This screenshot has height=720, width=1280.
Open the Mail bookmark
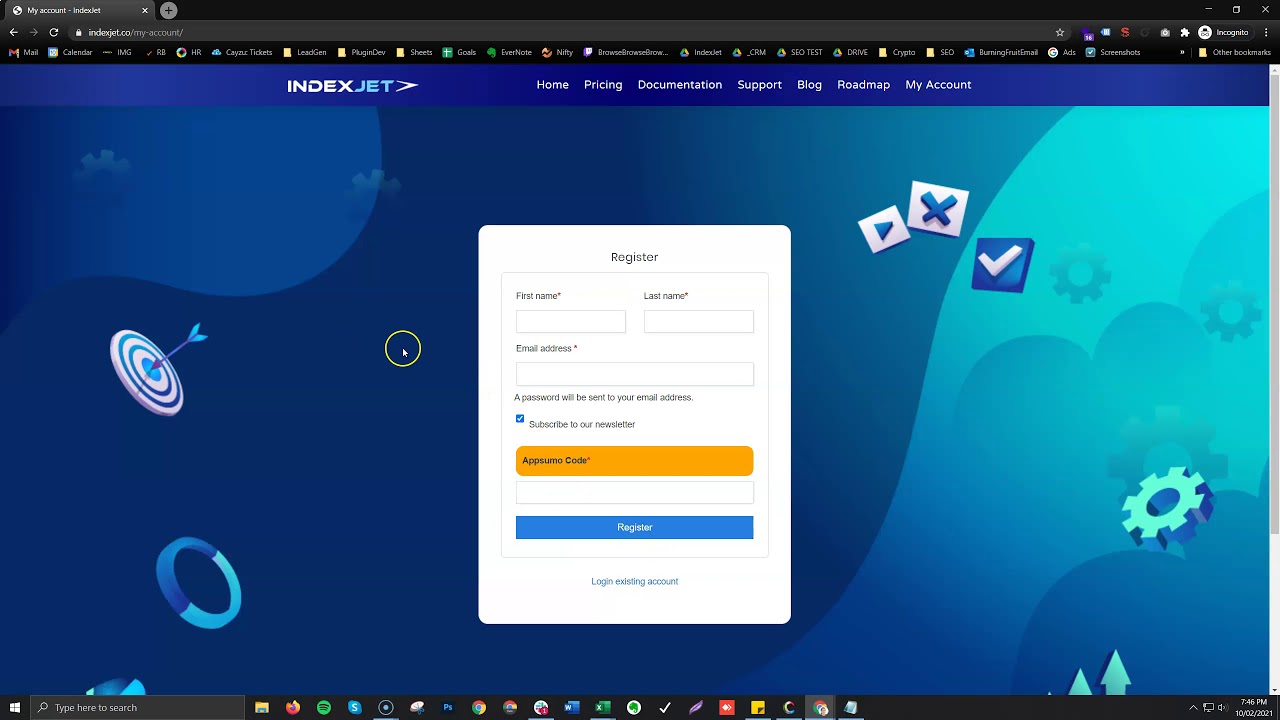click(x=24, y=52)
